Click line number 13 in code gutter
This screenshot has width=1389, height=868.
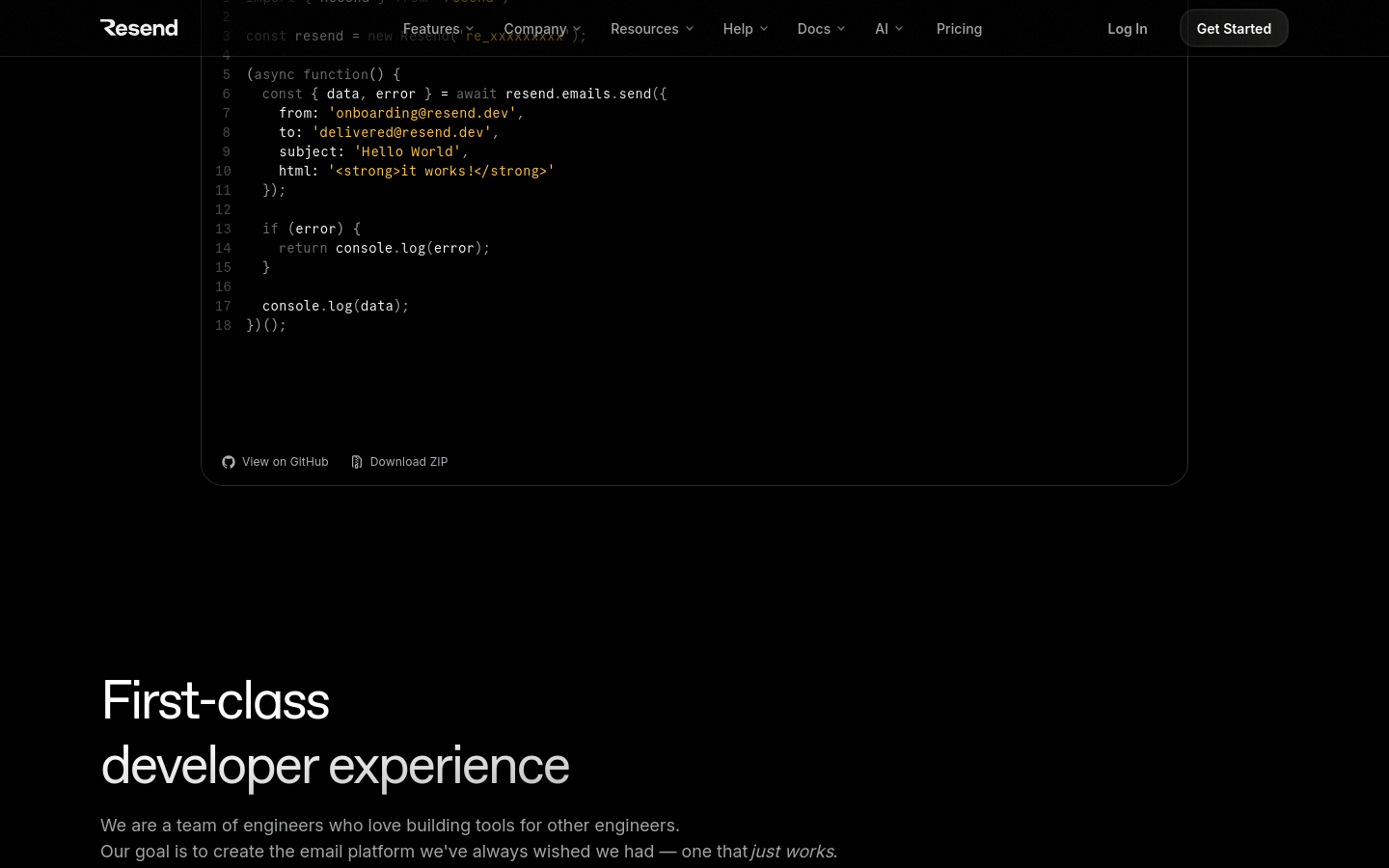click(223, 229)
